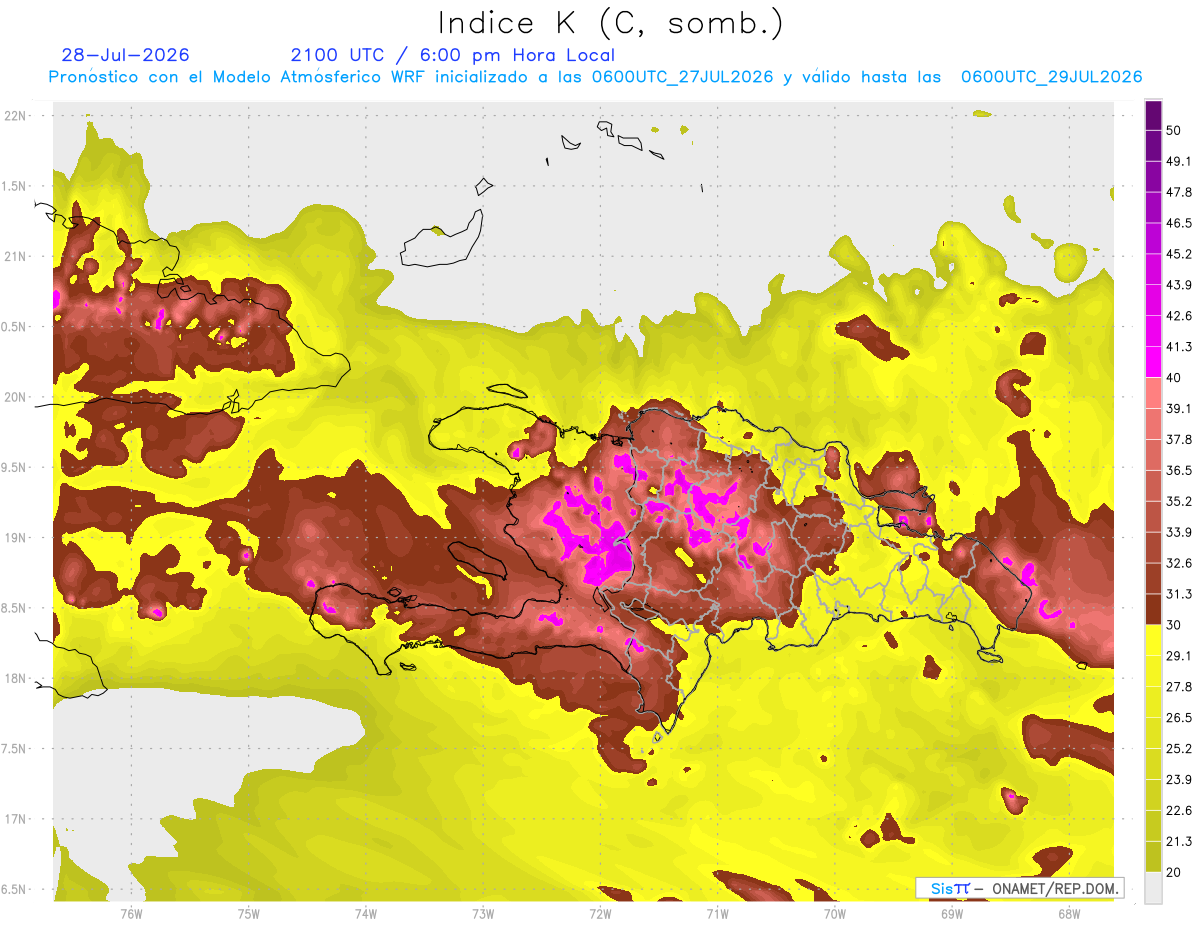Click the colorbar value '32.6'
This screenshot has width=1200, height=927.
pyautogui.click(x=1179, y=563)
